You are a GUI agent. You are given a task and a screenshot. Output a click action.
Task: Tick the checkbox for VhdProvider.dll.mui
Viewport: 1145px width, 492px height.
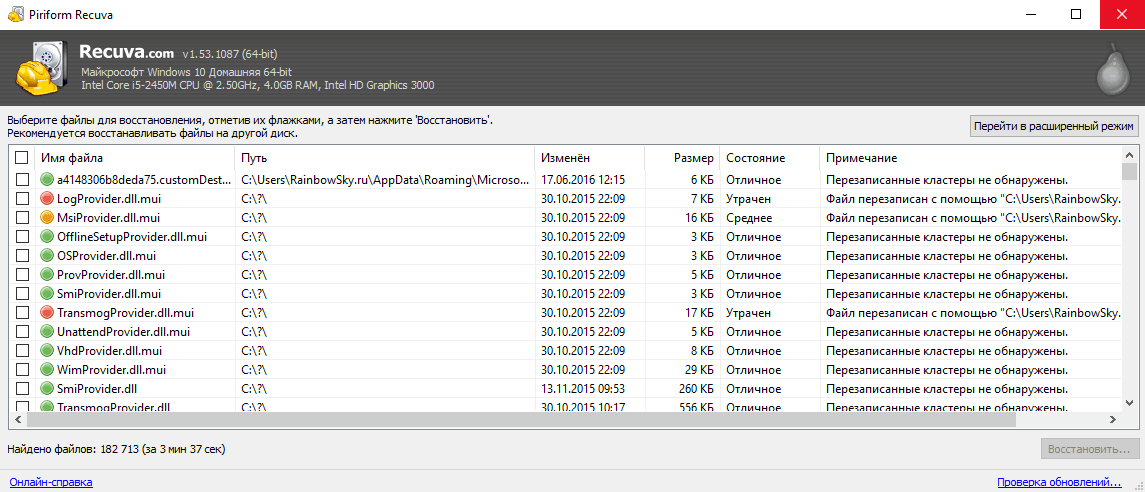coord(22,351)
